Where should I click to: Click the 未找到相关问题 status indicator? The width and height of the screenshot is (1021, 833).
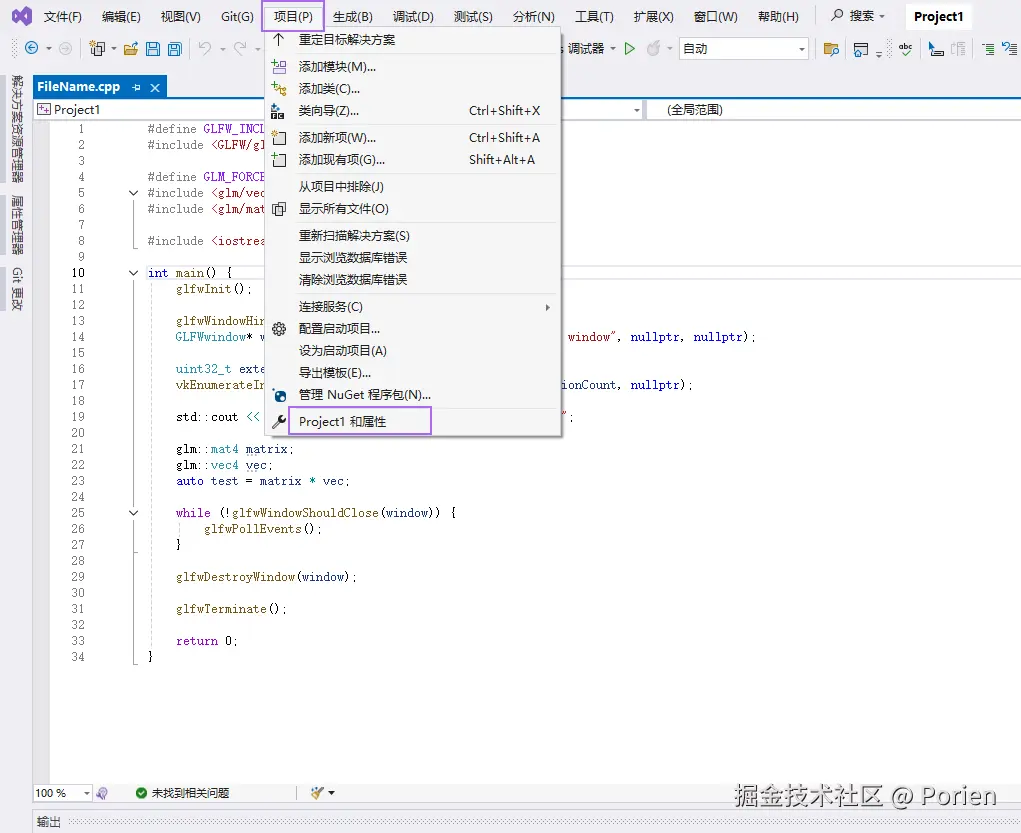(182, 793)
